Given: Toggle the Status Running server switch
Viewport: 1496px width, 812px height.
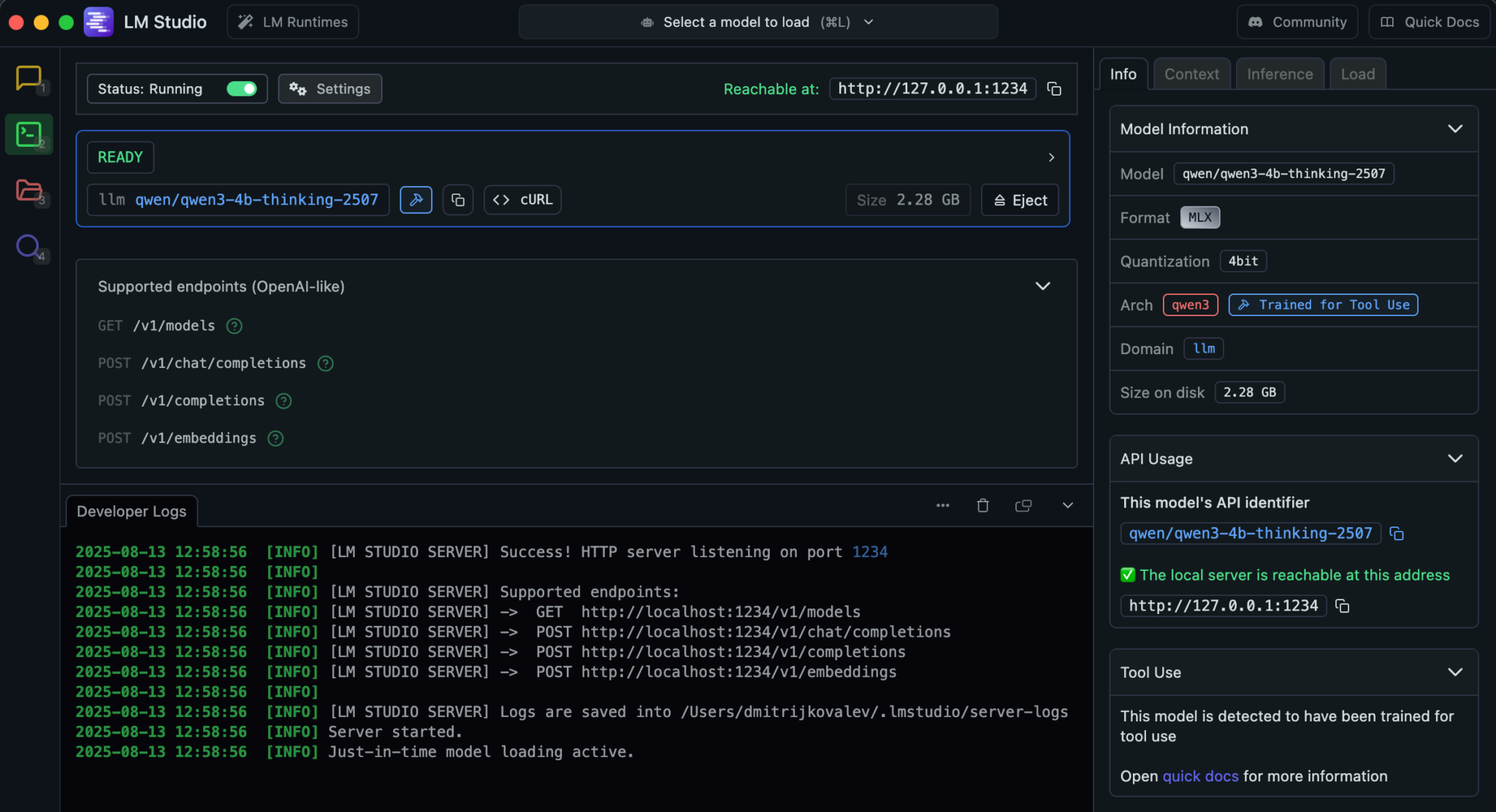Looking at the screenshot, I should (242, 89).
